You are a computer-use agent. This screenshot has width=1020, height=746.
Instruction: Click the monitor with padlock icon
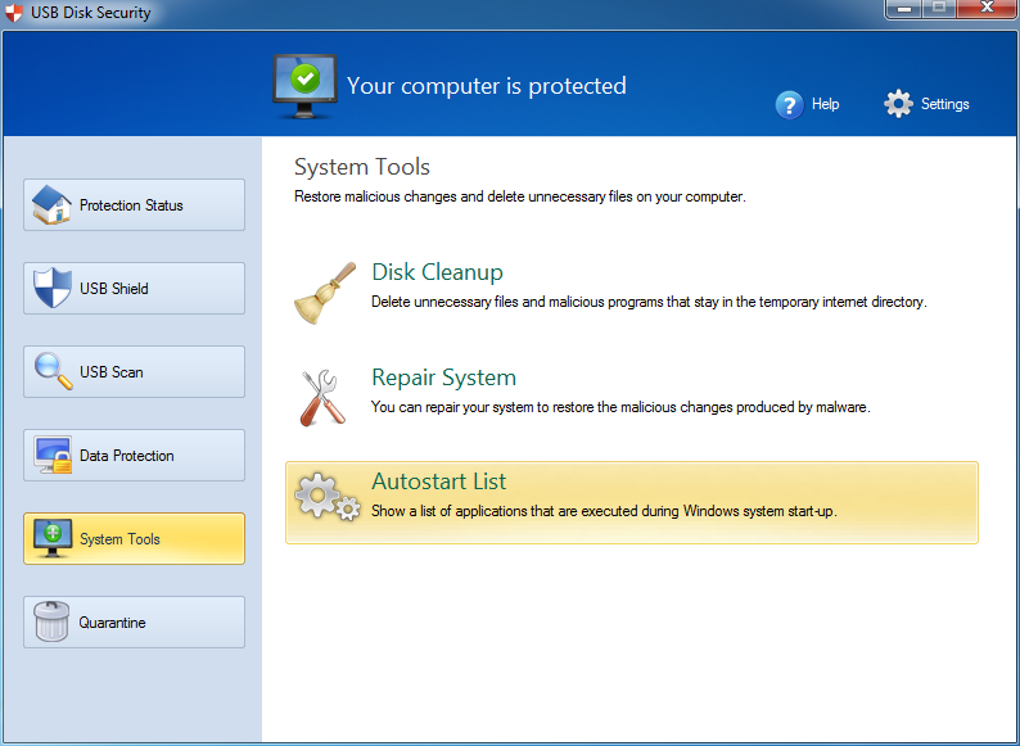click(x=52, y=455)
